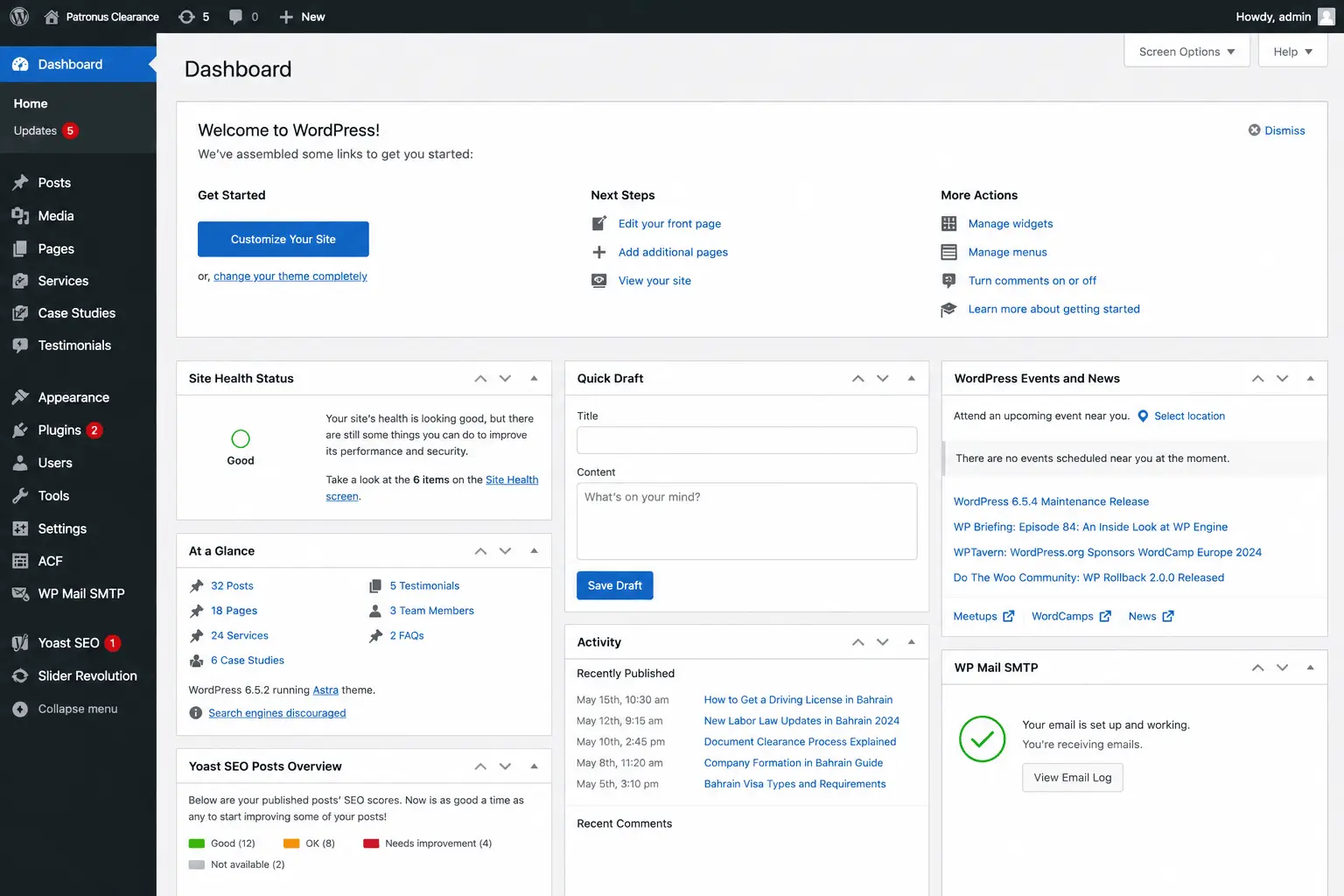This screenshot has height=896, width=1344.
Task: Click the green Good score swatch
Action: tap(197, 843)
